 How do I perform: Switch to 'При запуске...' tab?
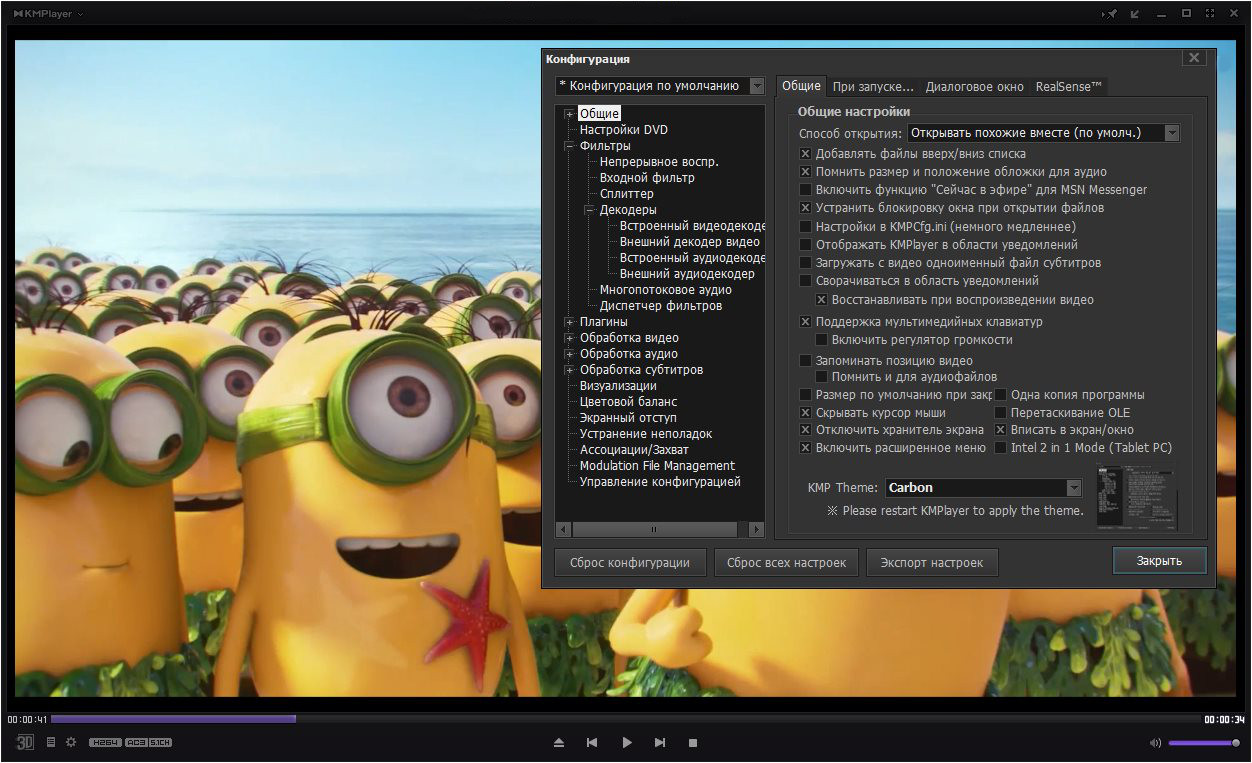tap(873, 87)
